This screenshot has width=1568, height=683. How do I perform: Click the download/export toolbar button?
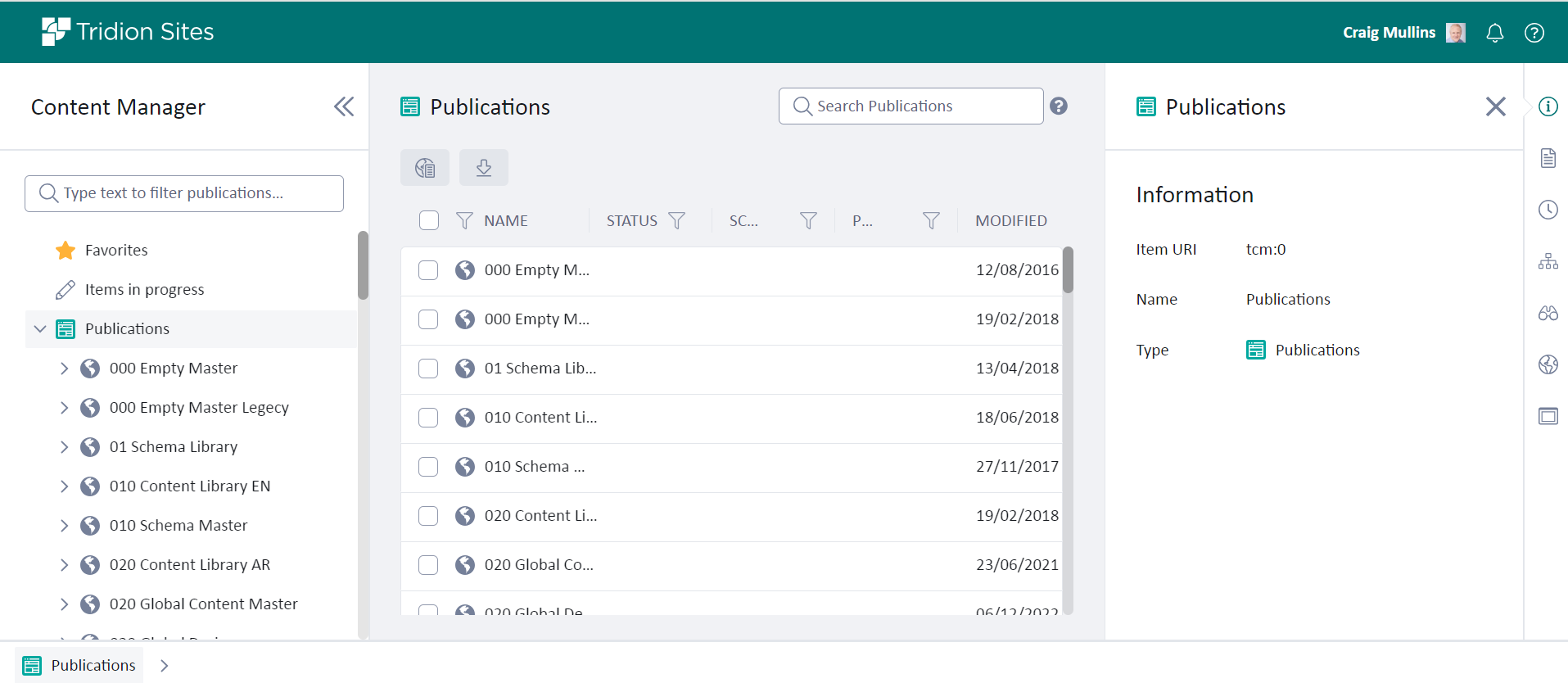click(x=484, y=168)
